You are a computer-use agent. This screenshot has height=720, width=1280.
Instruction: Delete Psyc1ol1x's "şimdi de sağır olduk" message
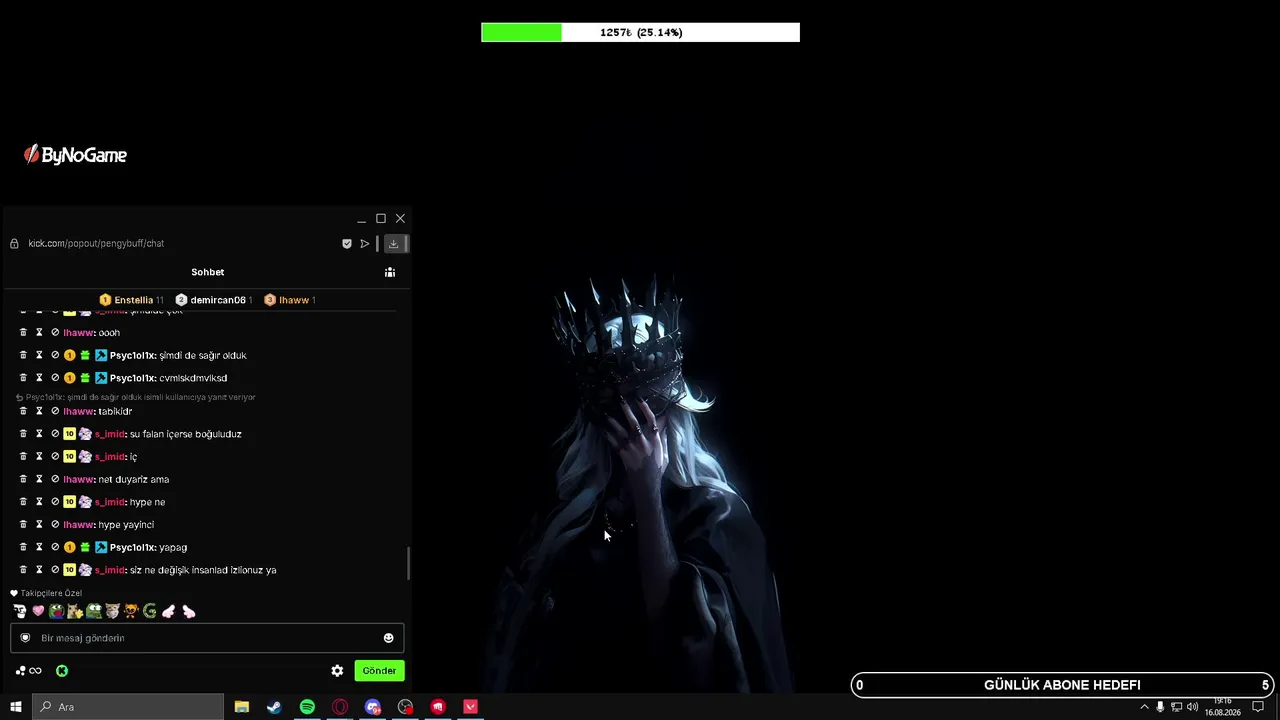[x=24, y=355]
